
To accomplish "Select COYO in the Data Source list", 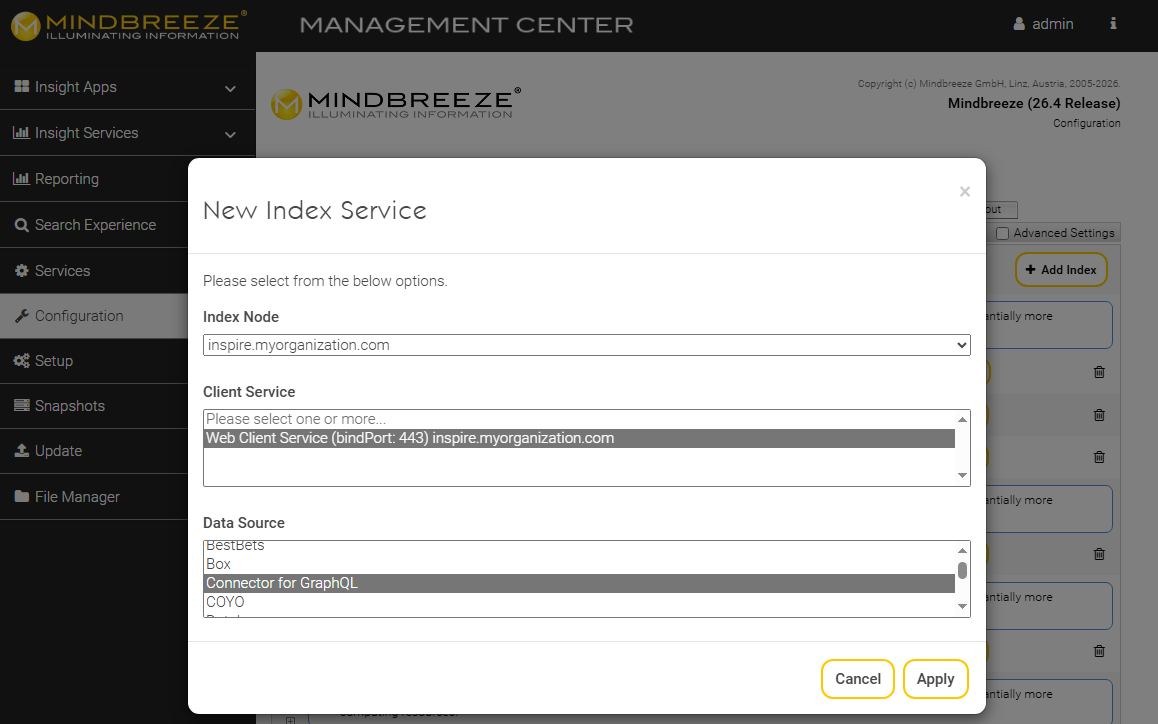I will (x=579, y=602).
